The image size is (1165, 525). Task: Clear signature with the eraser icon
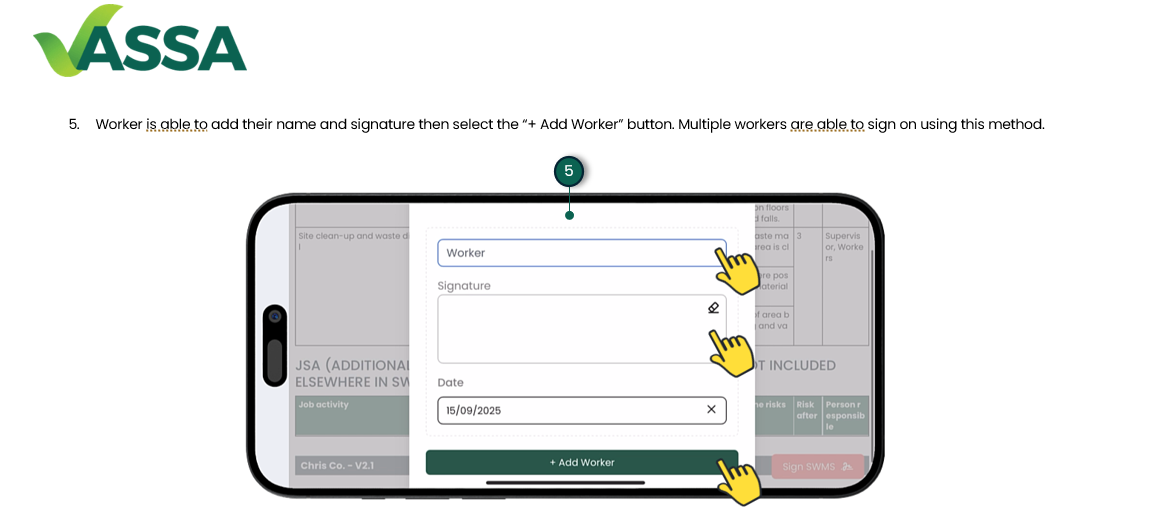713,307
